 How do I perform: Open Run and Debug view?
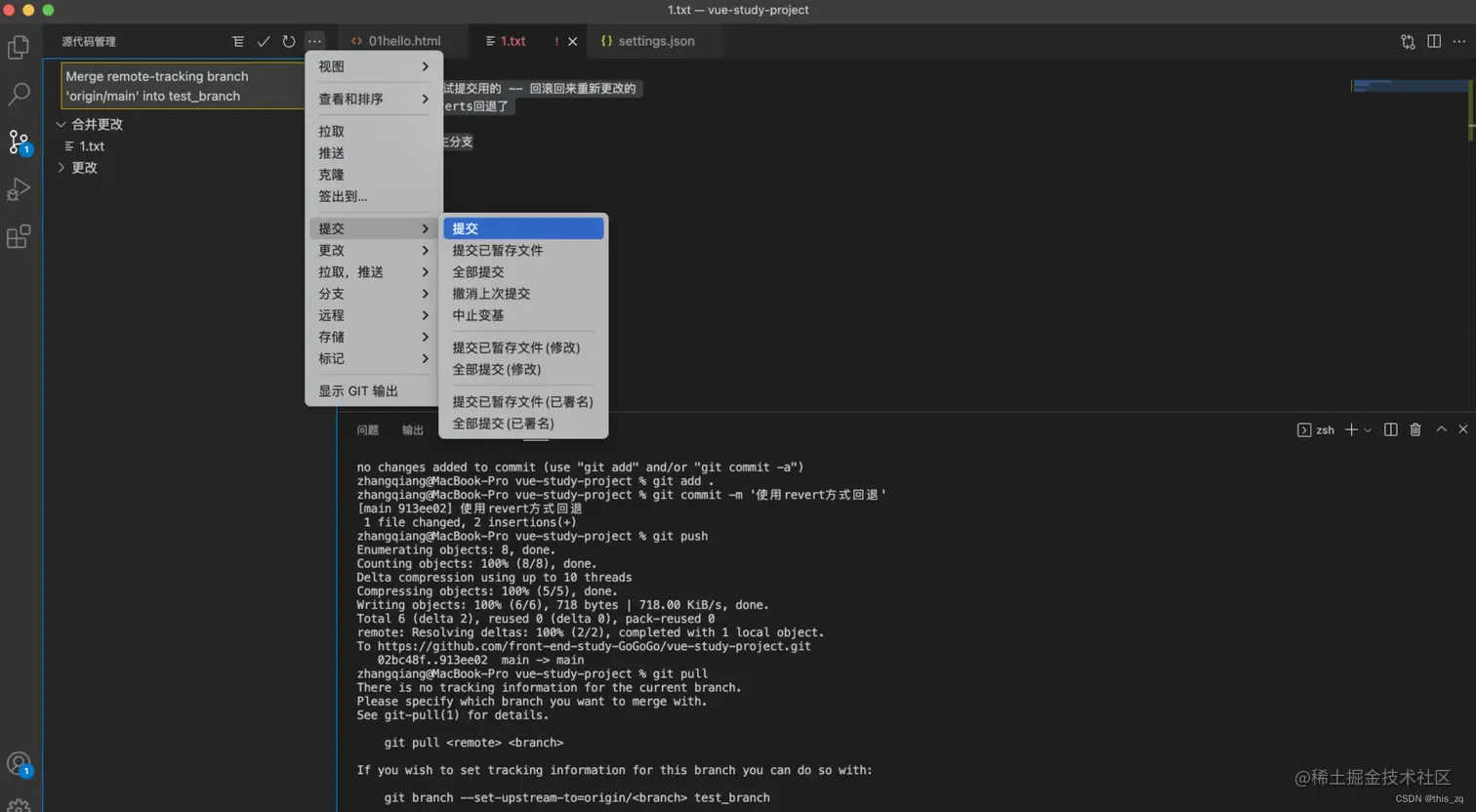[x=19, y=189]
